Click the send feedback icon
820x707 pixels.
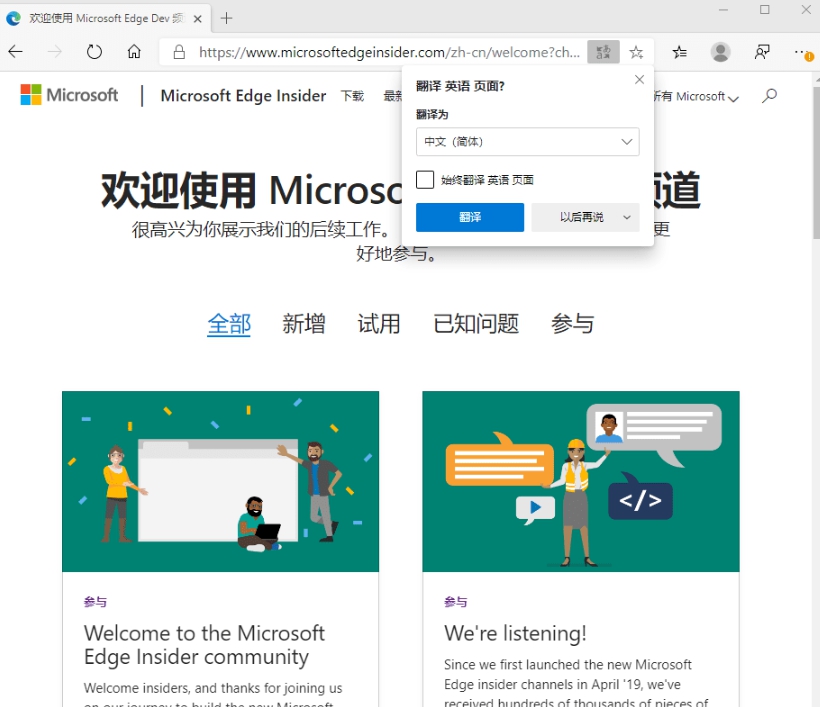tap(762, 52)
